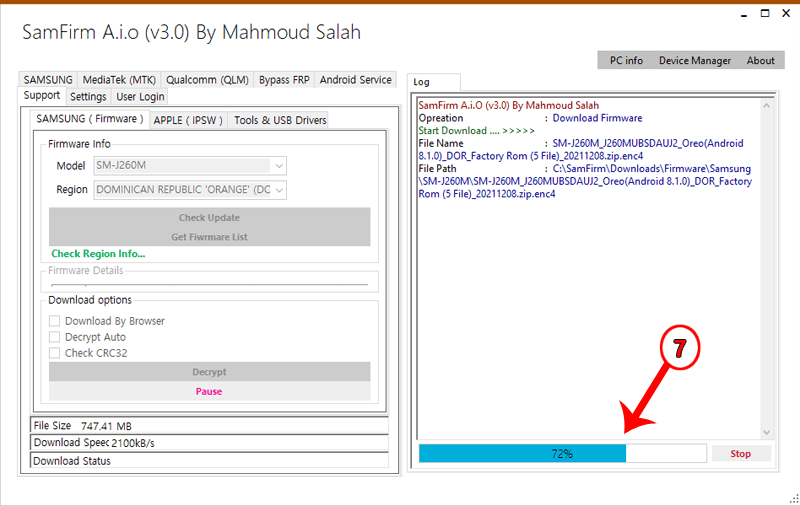The width and height of the screenshot is (800, 506).
Task: Click the 72% download progress bar
Action: [562, 453]
